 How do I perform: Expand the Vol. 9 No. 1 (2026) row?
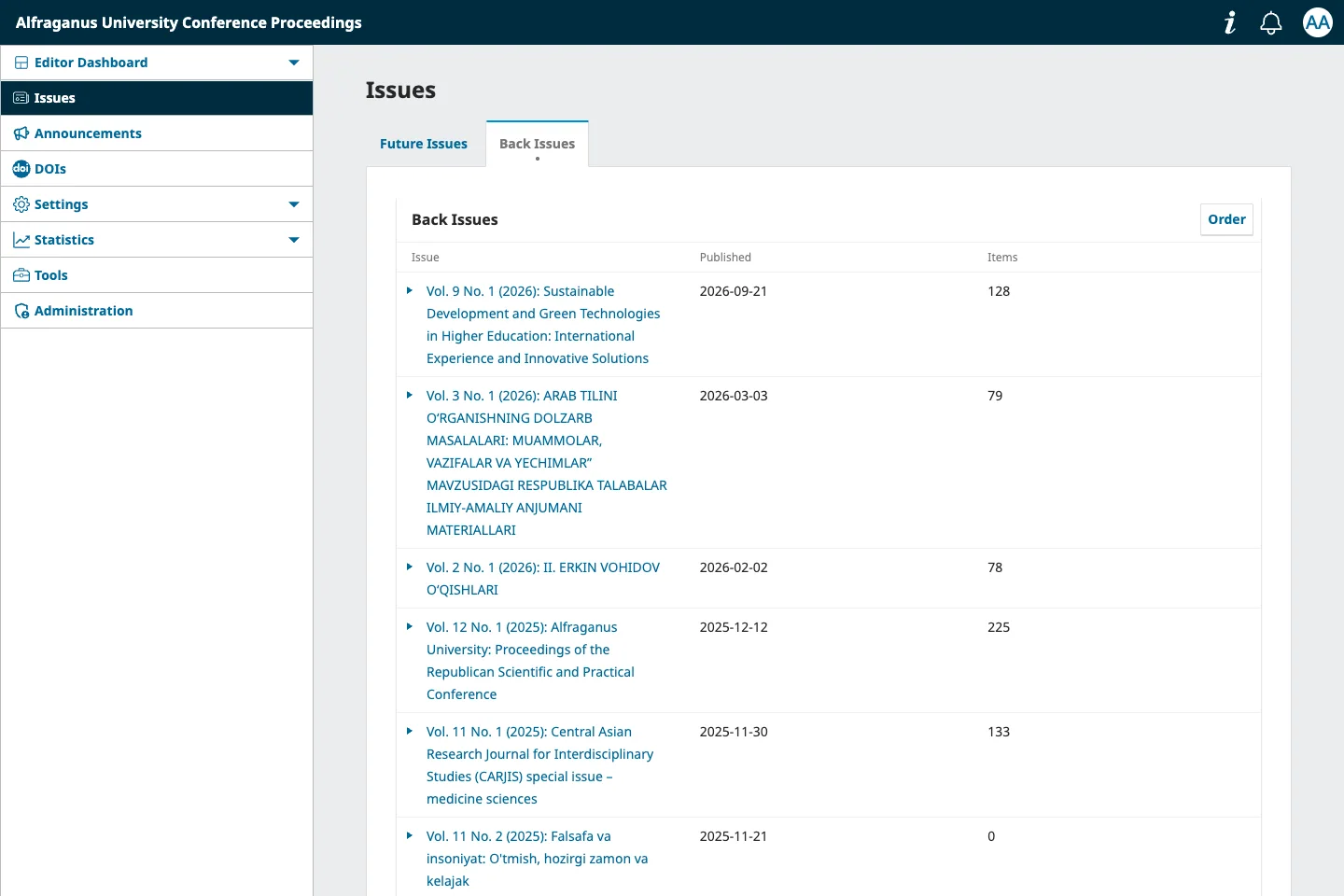coord(410,291)
